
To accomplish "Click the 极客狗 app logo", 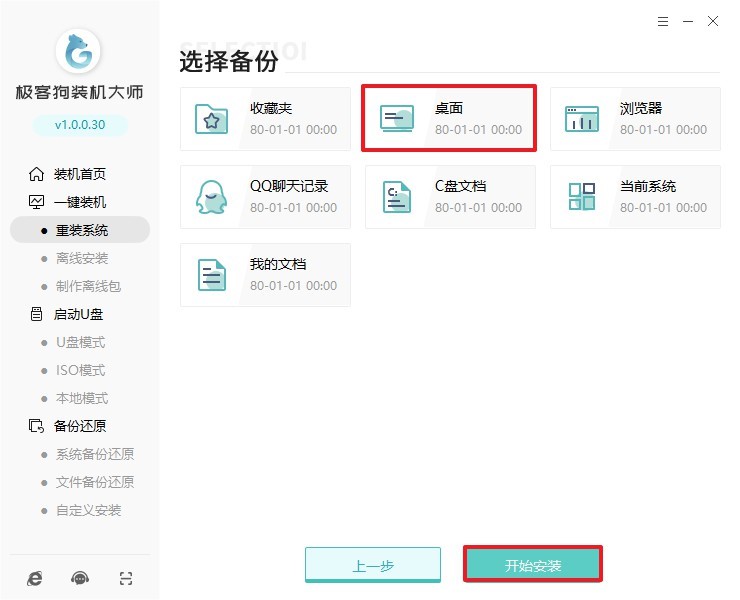I will point(78,51).
